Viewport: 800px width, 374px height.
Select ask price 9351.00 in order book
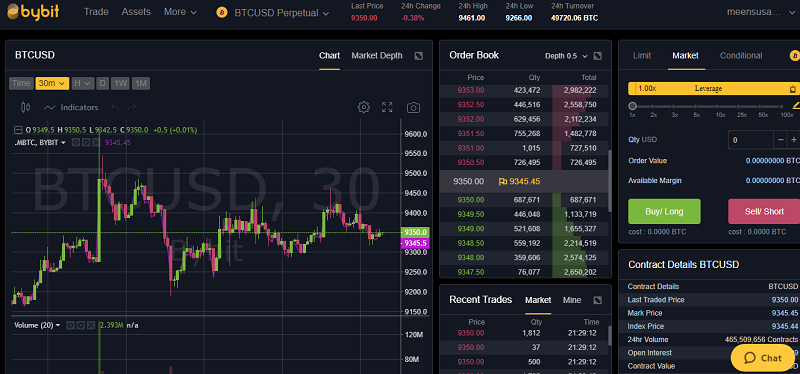coord(471,148)
